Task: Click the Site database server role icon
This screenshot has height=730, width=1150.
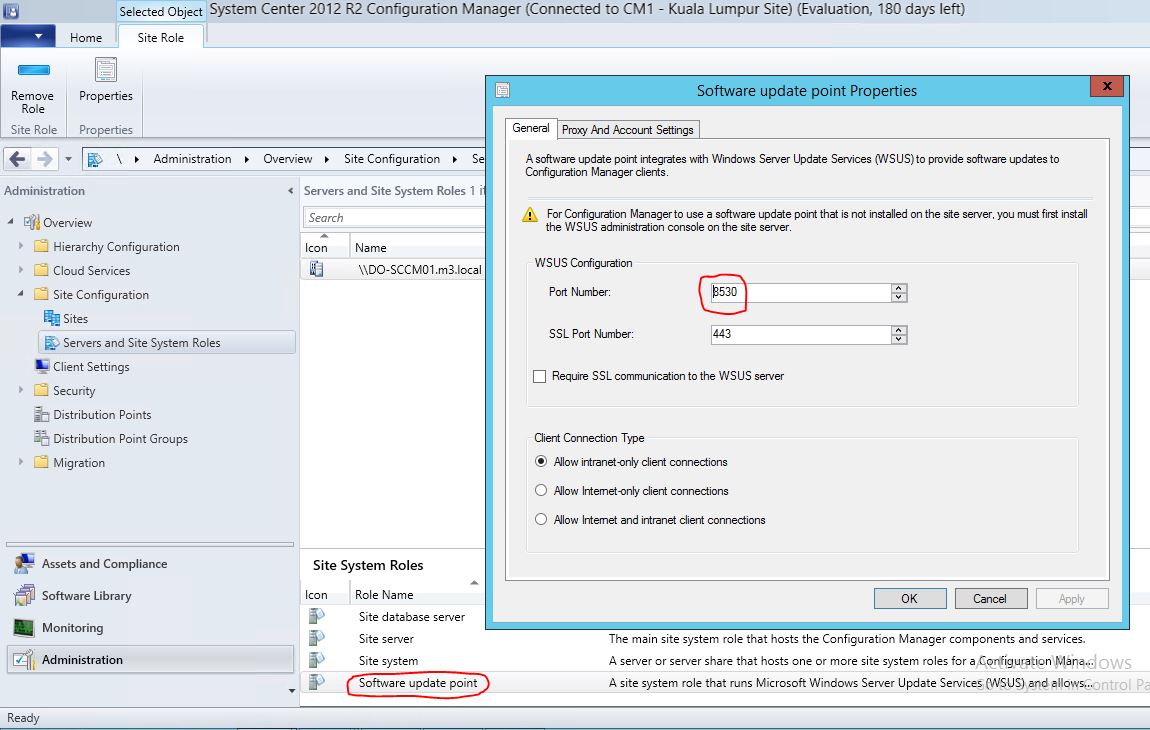Action: pyautogui.click(x=316, y=616)
